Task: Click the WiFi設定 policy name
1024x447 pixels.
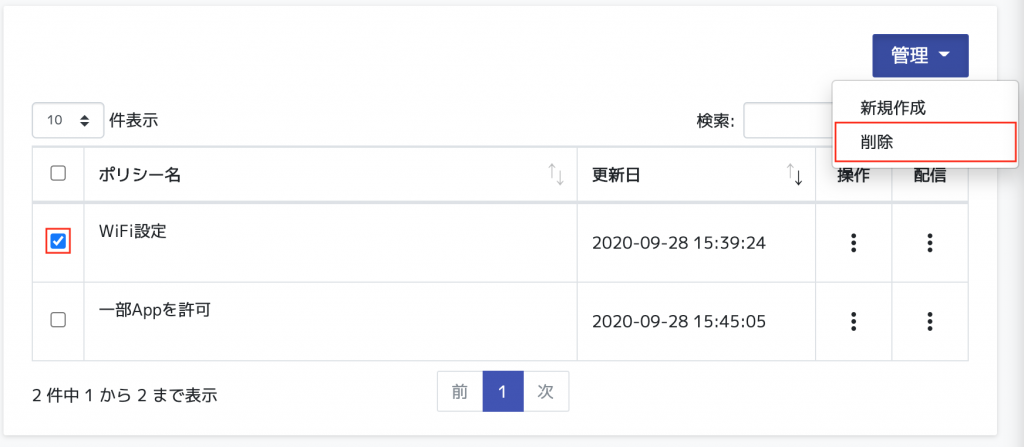Action: pyautogui.click(x=133, y=231)
